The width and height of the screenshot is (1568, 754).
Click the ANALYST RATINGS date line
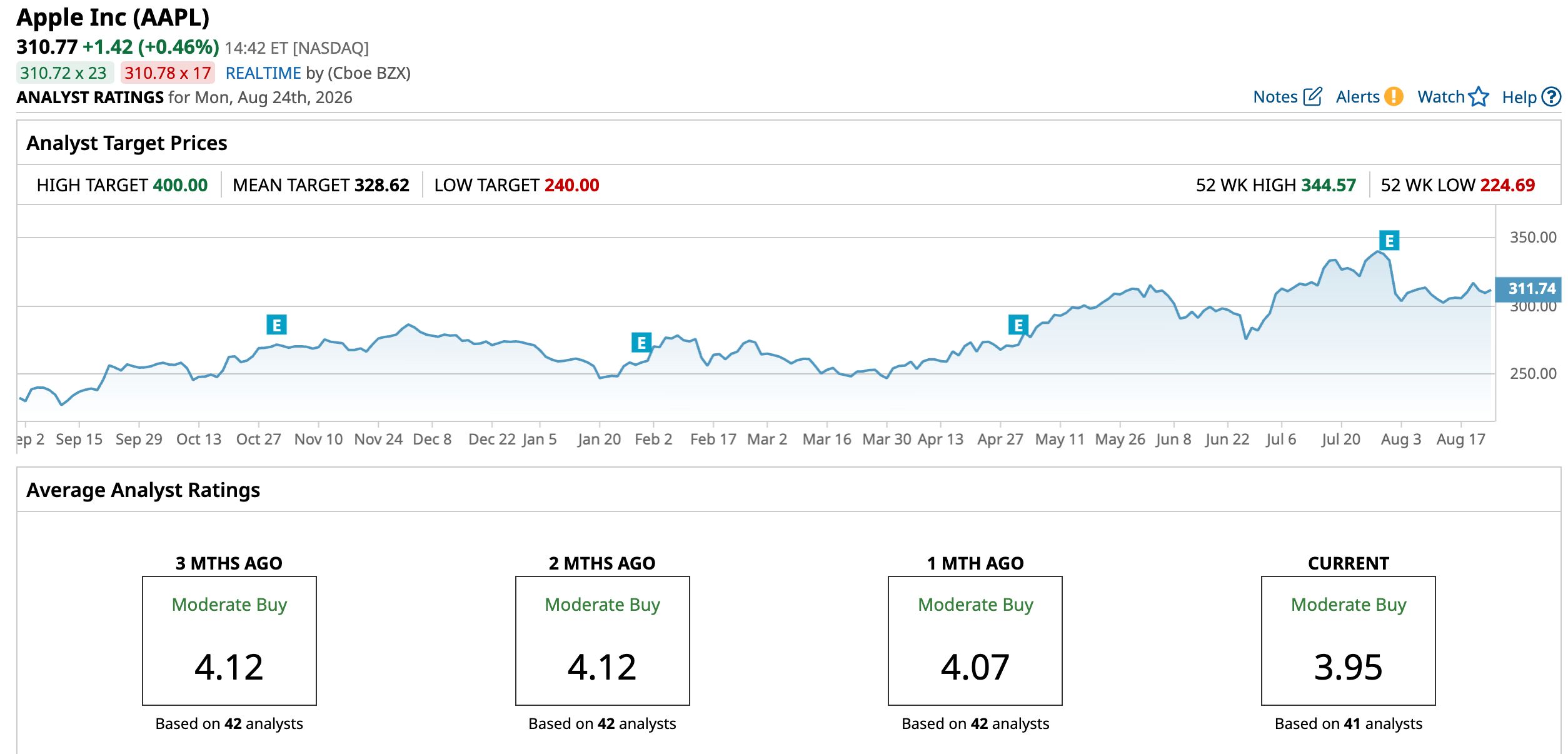point(184,98)
